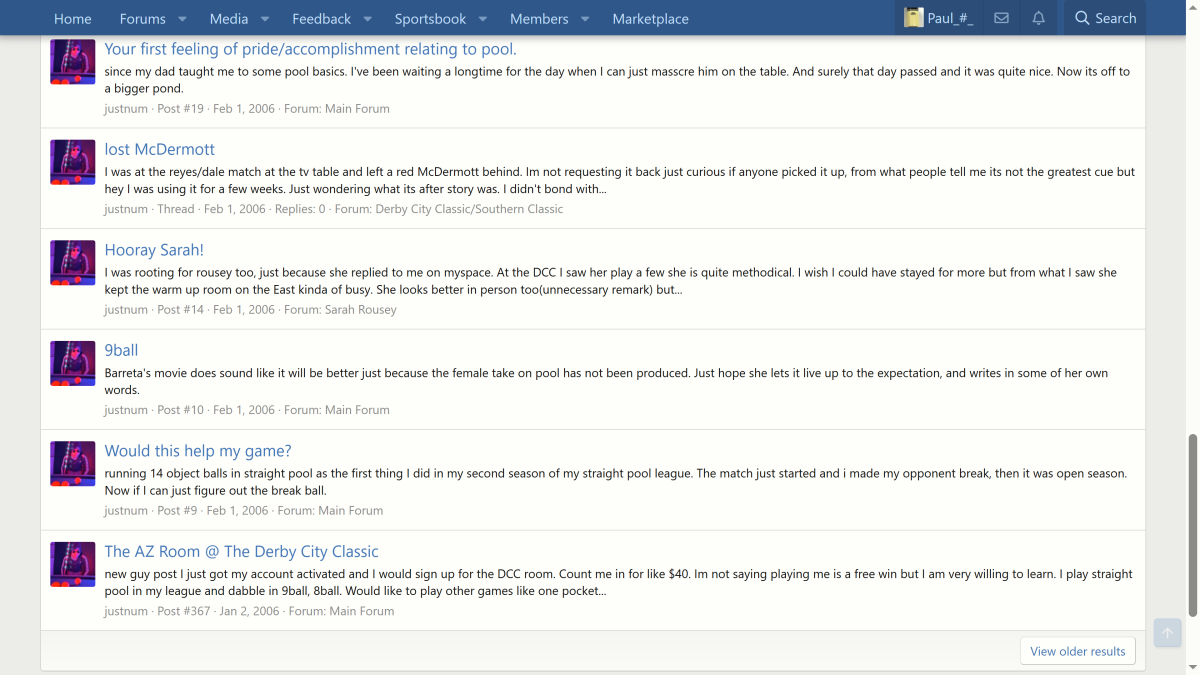
Task: Expand the Media dropdown arrow
Action: point(265,19)
